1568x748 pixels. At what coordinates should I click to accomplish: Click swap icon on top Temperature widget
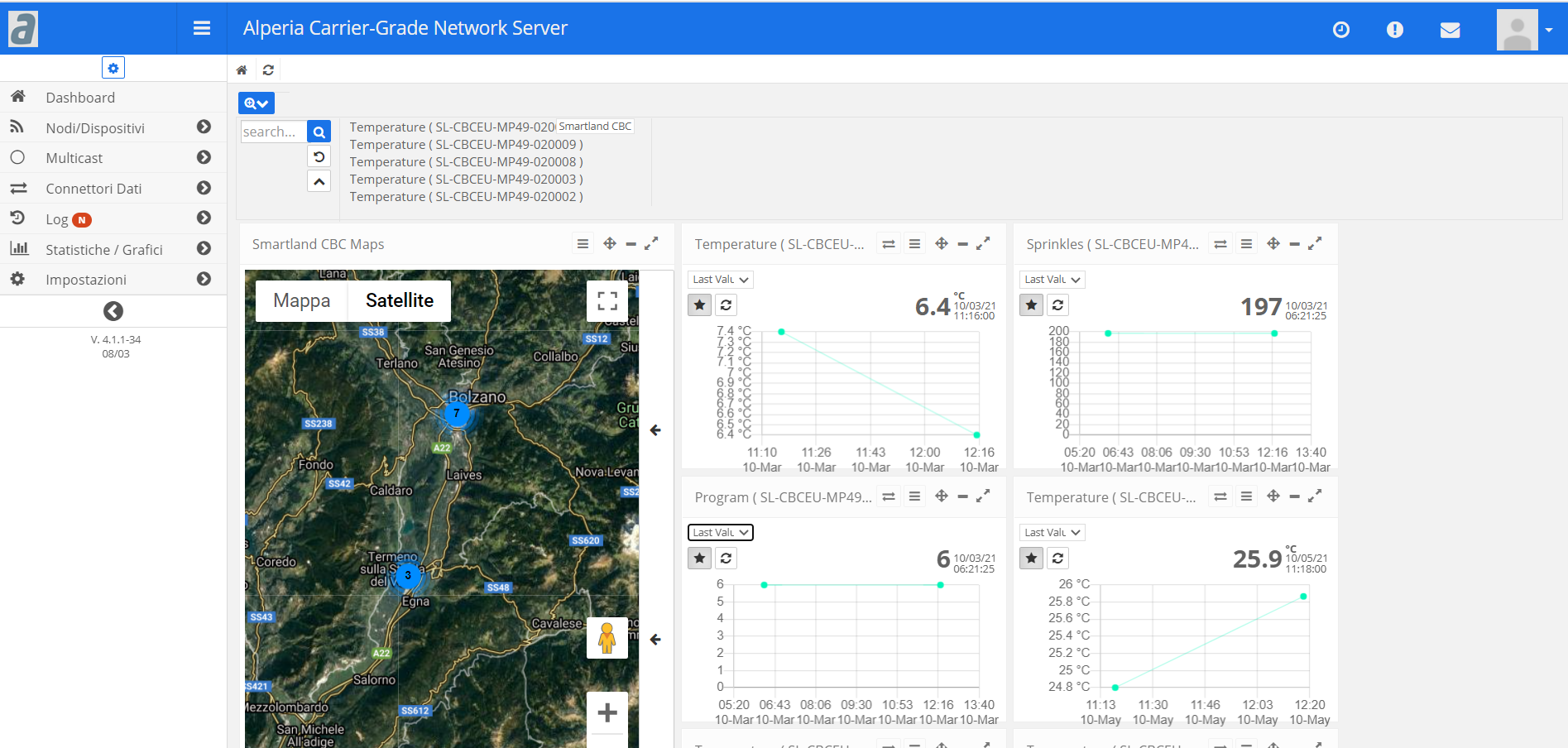click(889, 244)
